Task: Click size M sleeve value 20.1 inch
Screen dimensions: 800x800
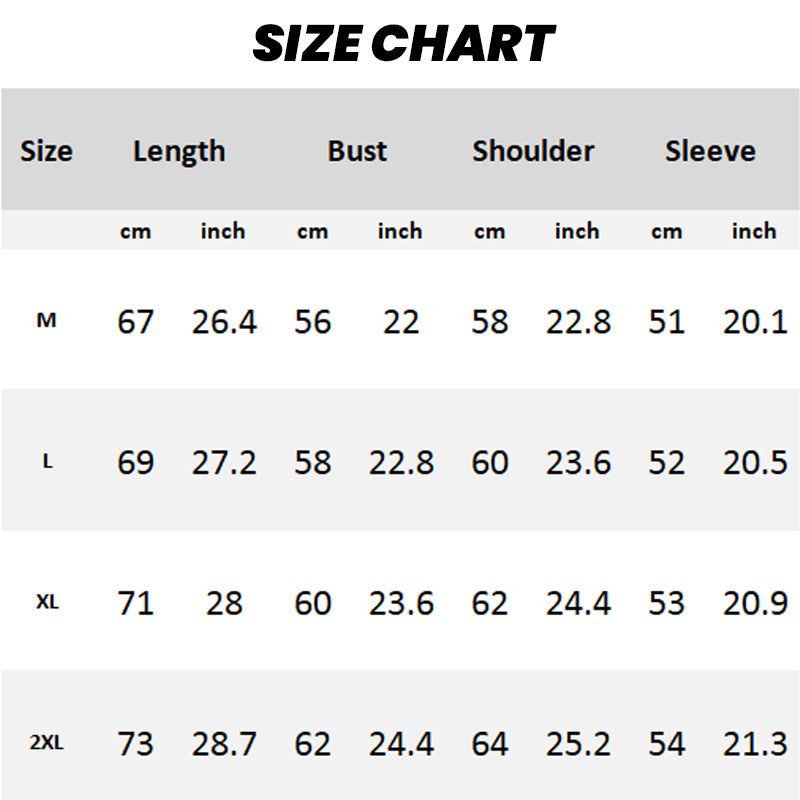Action: [755, 322]
